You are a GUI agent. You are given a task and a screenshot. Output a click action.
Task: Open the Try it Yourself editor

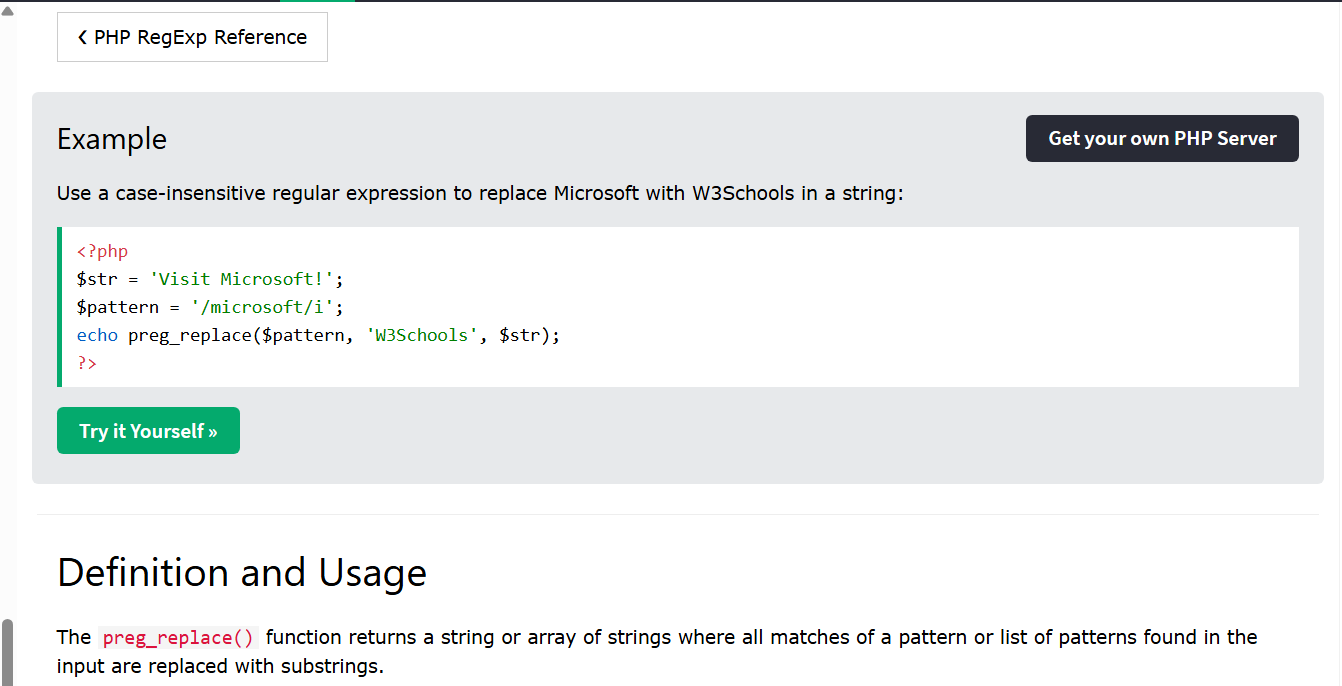(148, 431)
